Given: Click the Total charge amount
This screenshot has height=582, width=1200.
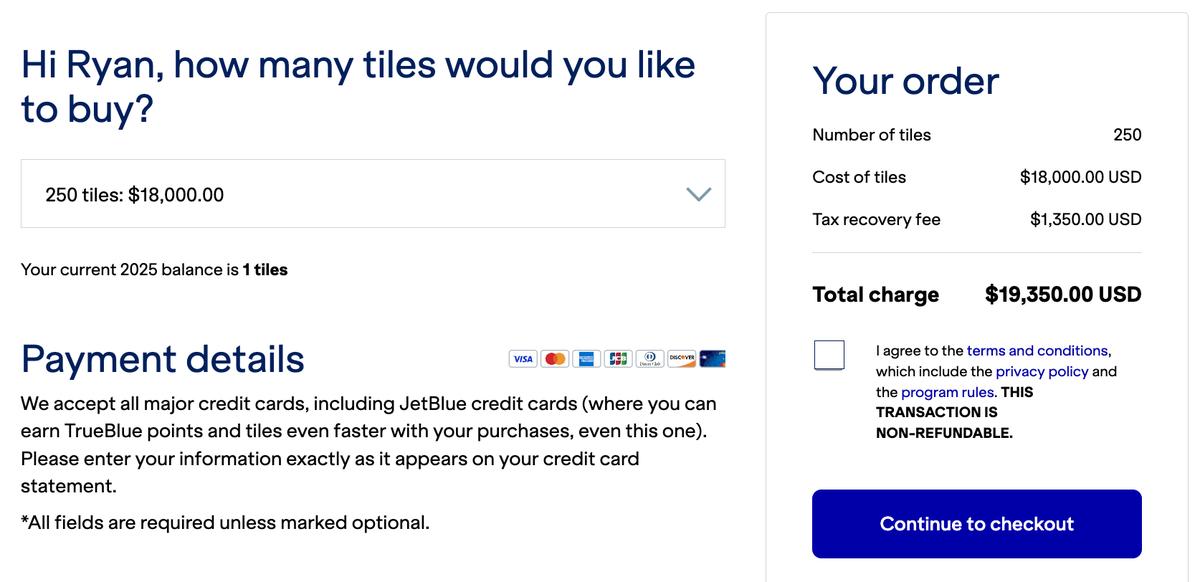Looking at the screenshot, I should [1062, 294].
